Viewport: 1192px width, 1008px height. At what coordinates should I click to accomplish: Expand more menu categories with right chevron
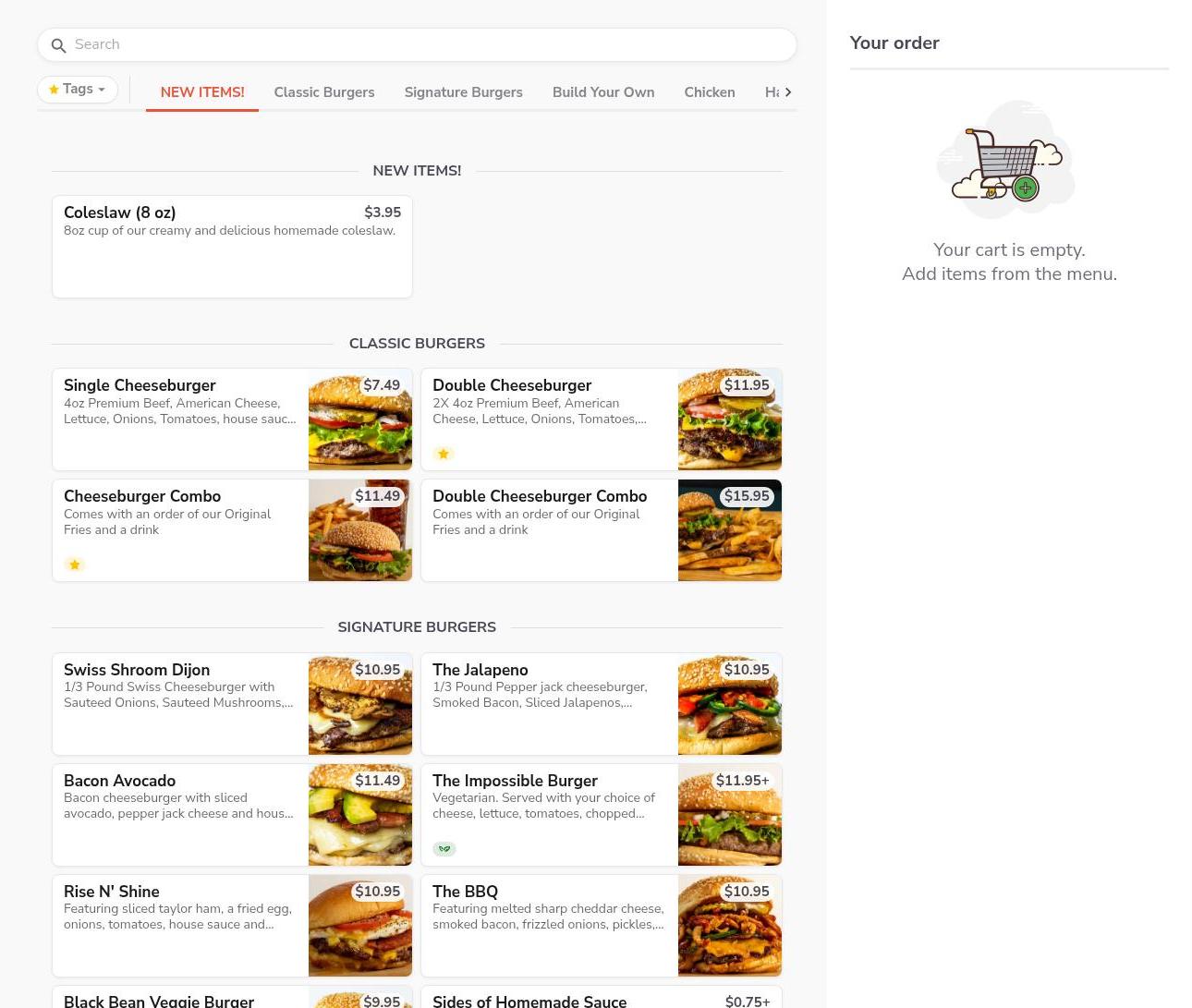tap(787, 91)
